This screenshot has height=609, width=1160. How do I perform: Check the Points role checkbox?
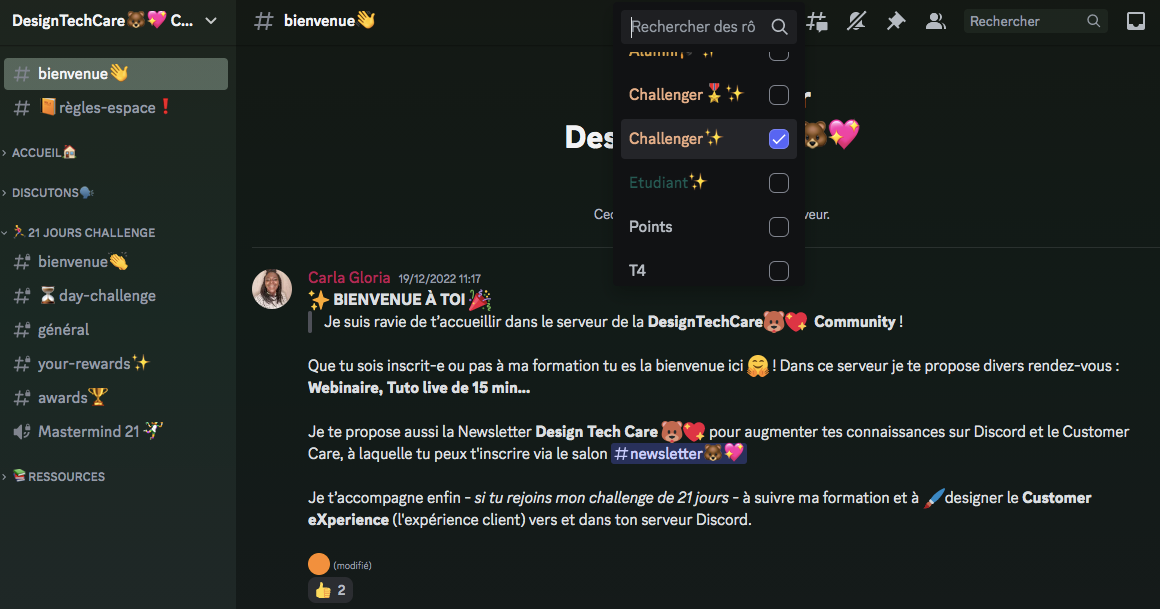tap(778, 226)
